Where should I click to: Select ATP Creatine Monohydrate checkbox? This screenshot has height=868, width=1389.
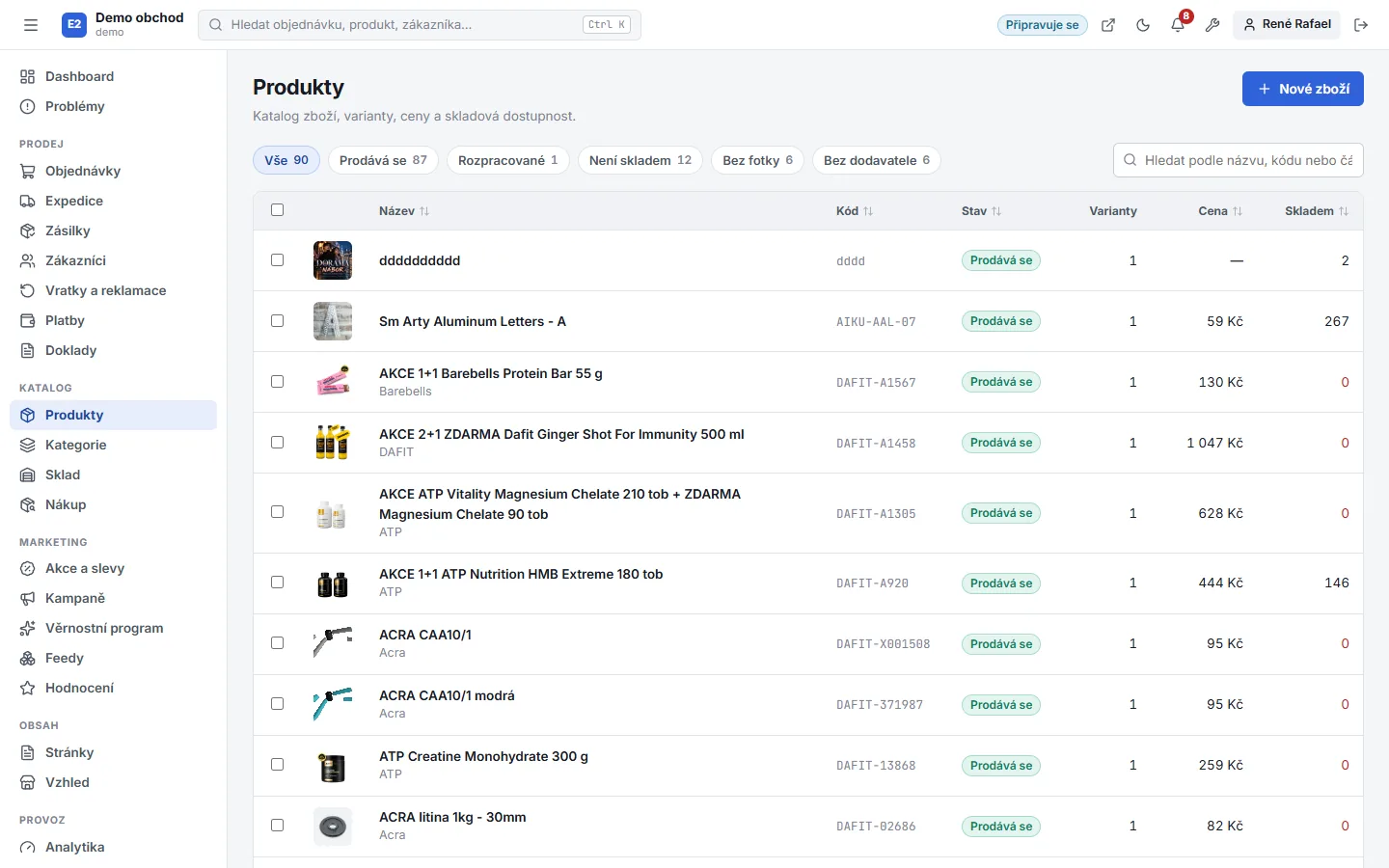(278, 765)
